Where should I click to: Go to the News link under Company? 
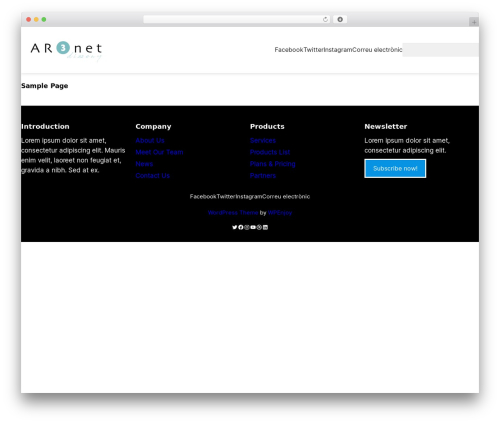coord(144,164)
